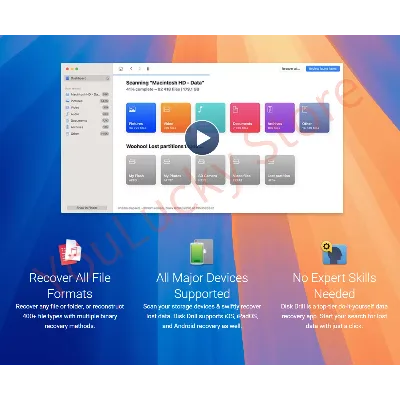The image size is (400, 400).
Task: Click the button at the sidebar bottom
Action: (87, 208)
